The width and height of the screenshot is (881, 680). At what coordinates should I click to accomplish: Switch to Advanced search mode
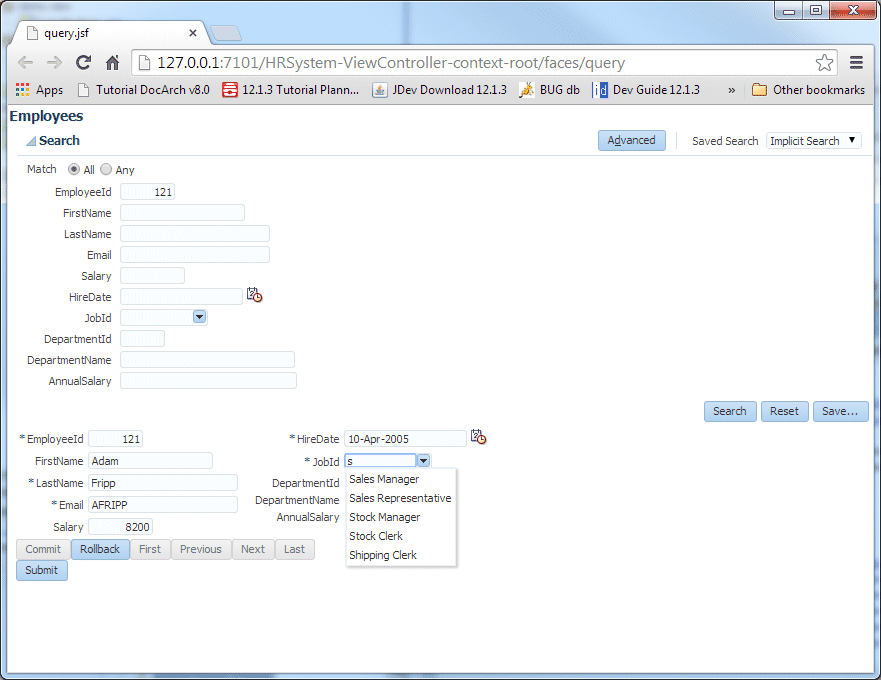click(632, 140)
